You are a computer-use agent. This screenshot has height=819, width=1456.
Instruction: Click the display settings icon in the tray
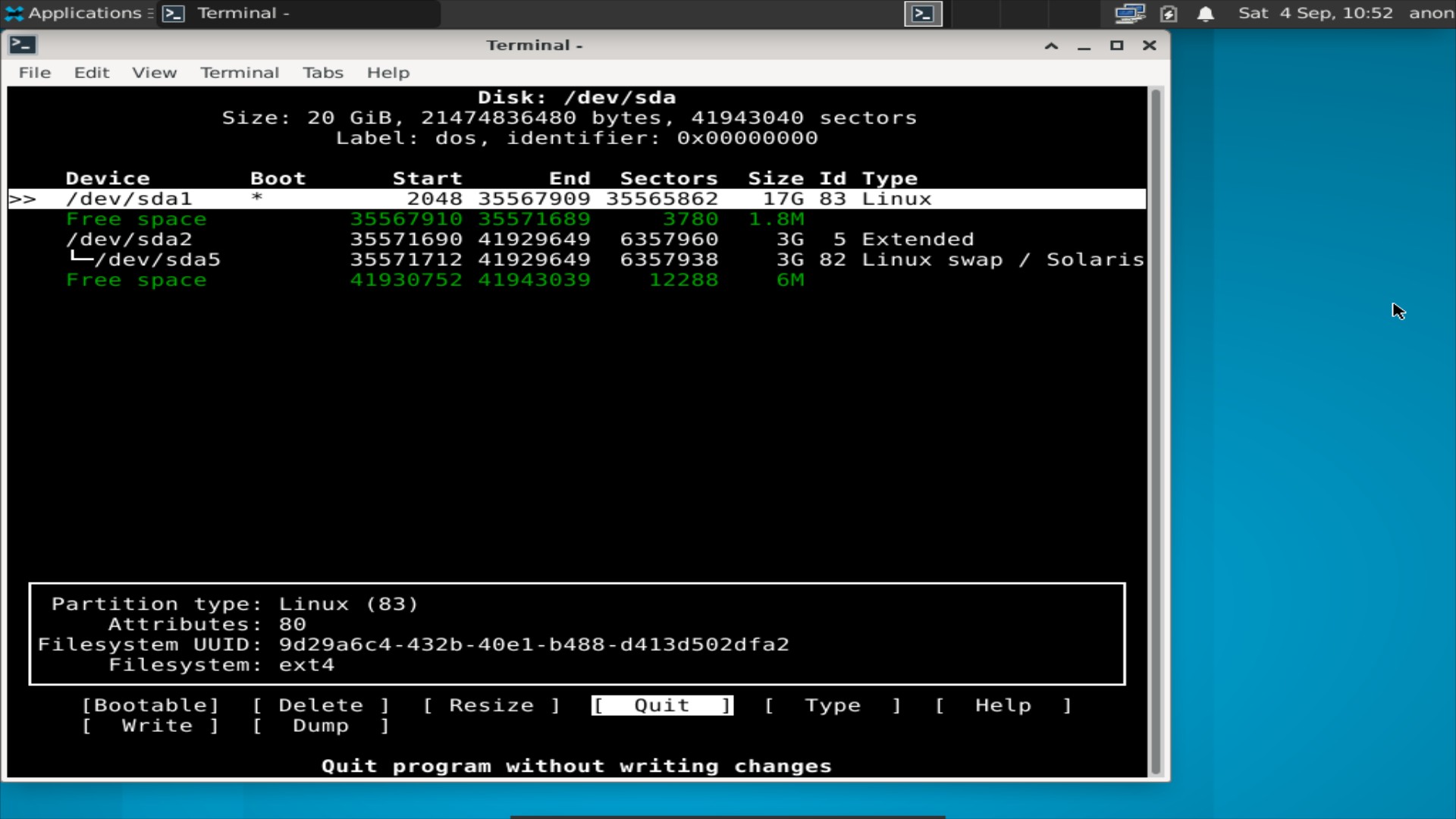tap(1129, 13)
